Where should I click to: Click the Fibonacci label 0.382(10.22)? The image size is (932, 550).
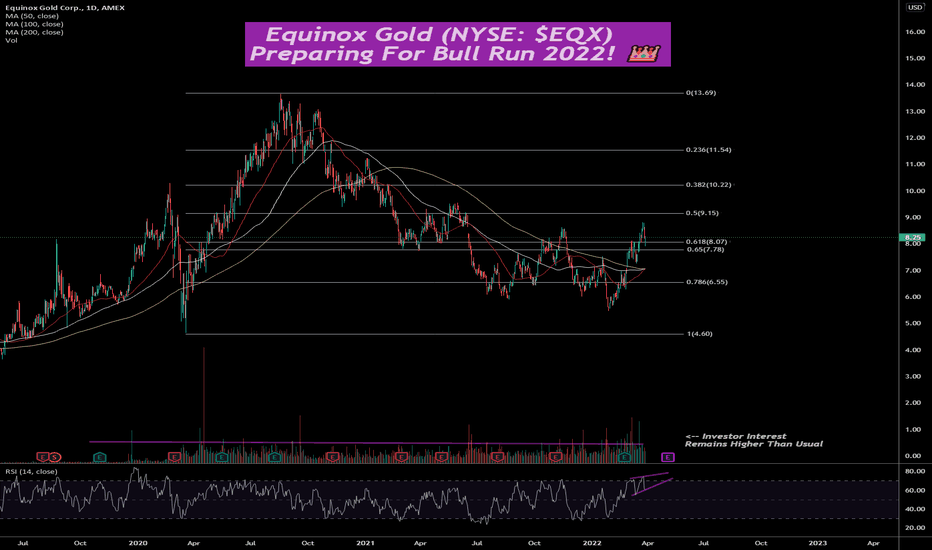coord(709,185)
